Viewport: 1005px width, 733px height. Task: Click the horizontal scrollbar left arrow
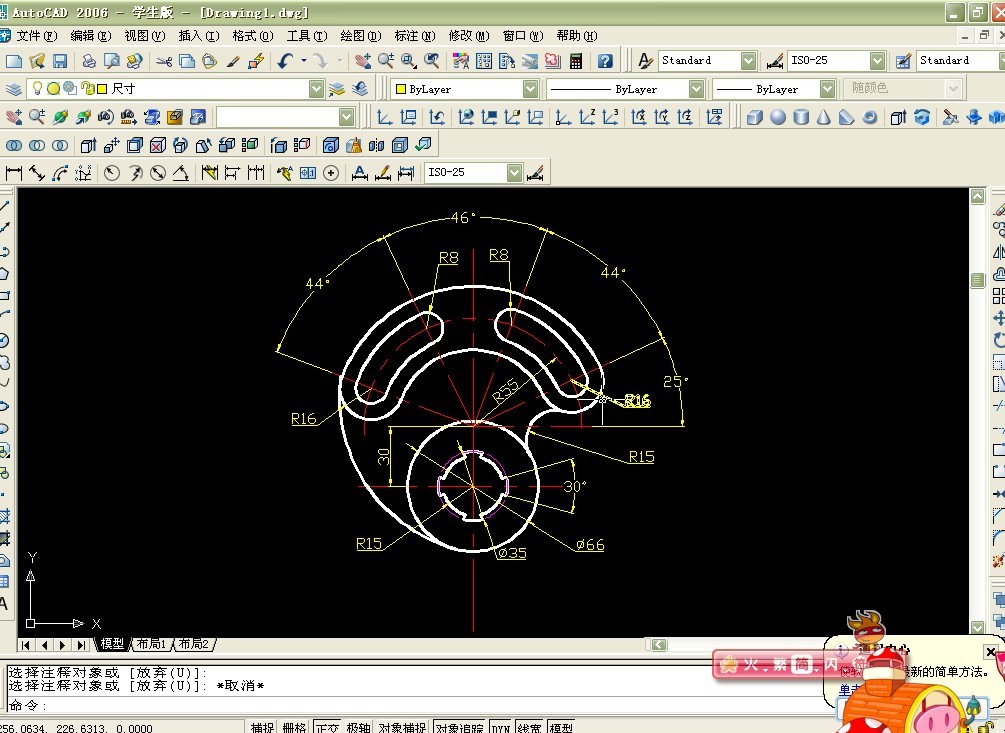[x=659, y=645]
